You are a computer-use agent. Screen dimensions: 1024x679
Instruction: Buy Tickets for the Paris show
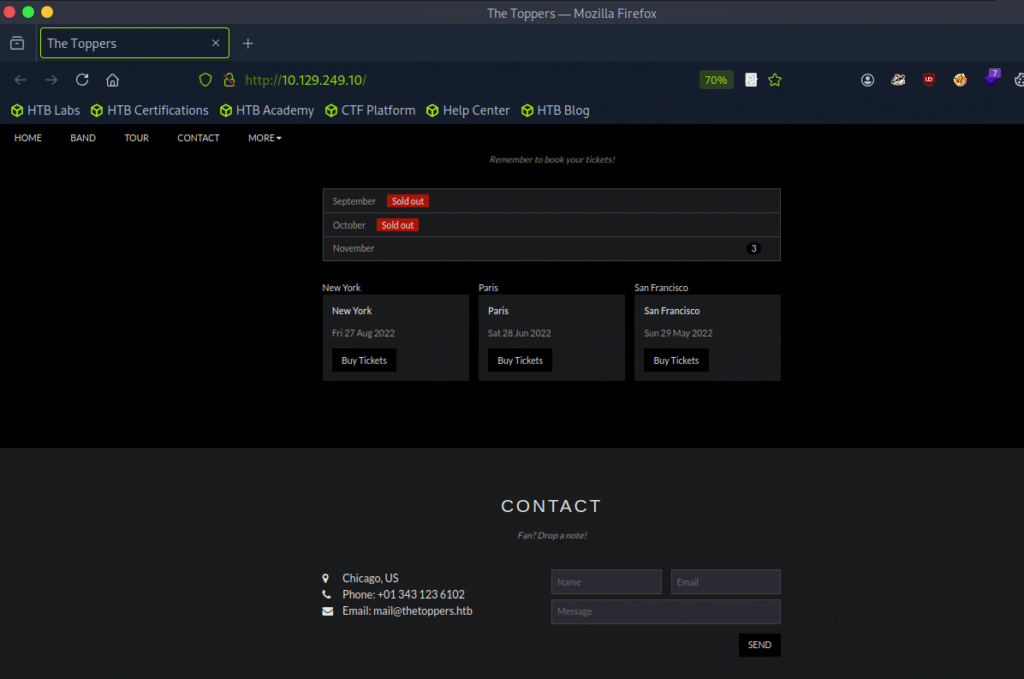click(520, 360)
